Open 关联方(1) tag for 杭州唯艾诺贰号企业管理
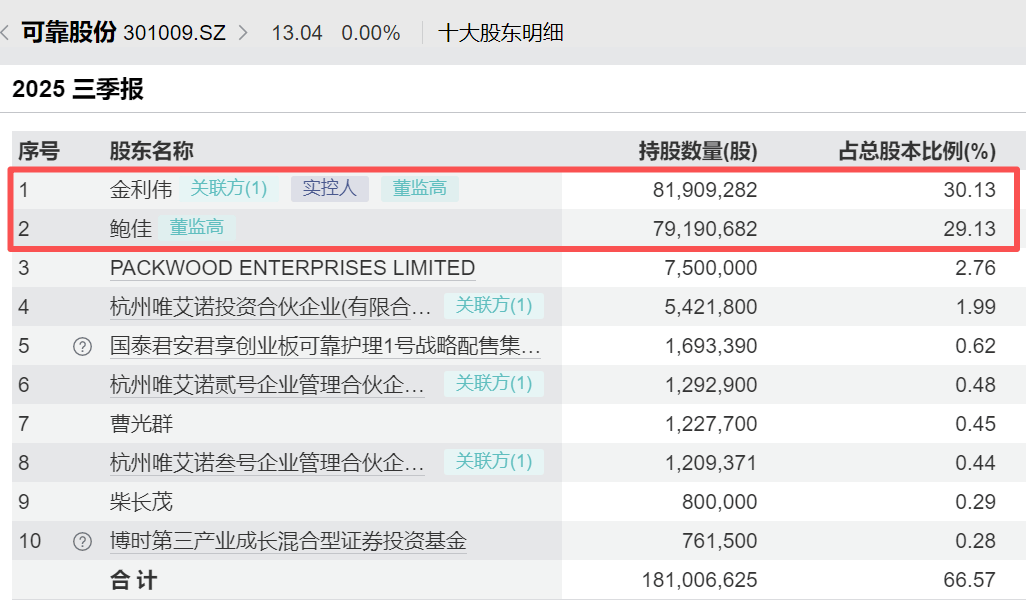 (x=494, y=383)
